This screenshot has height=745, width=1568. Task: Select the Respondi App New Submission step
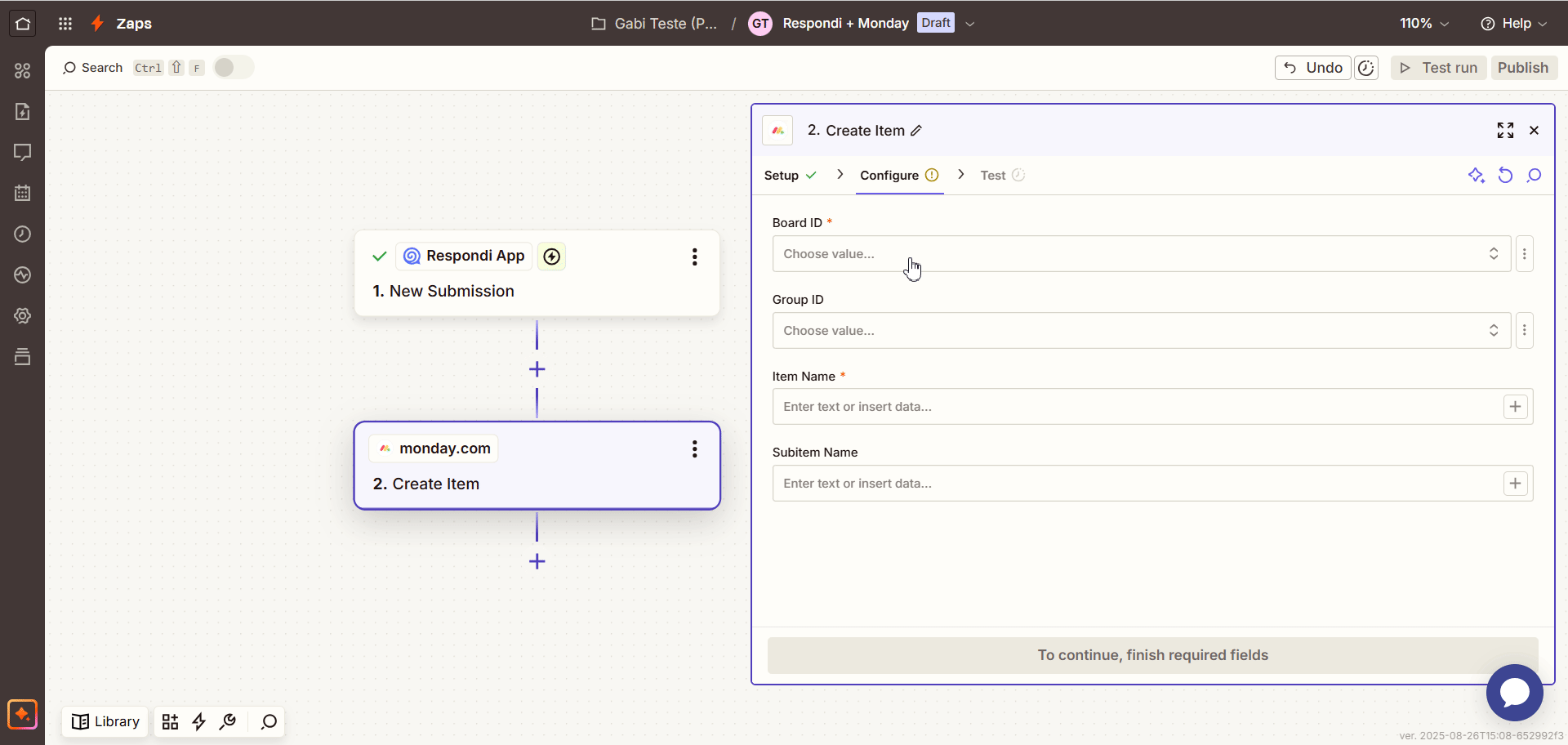pos(537,274)
